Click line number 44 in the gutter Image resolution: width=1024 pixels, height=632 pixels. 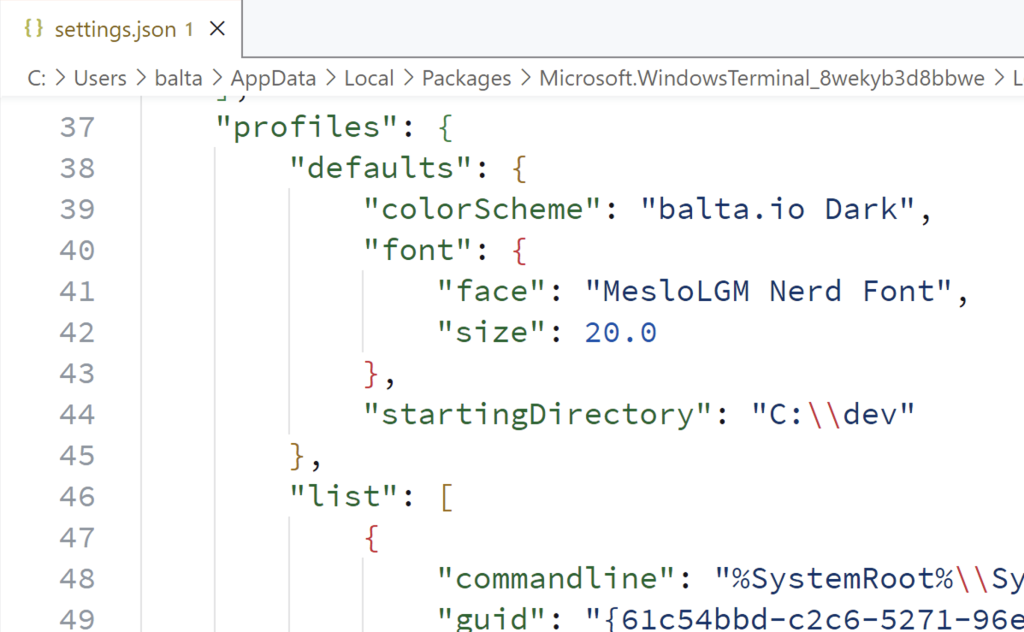click(77, 415)
